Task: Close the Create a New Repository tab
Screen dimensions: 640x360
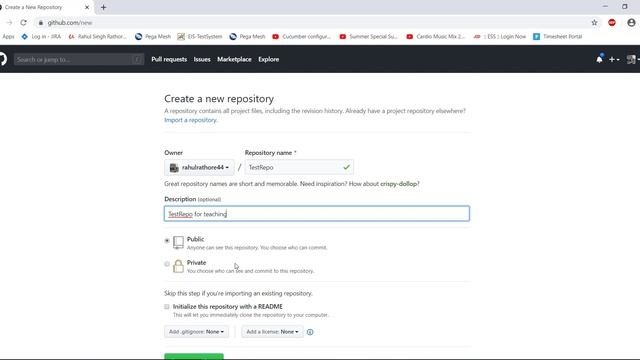Action: pos(87,7)
